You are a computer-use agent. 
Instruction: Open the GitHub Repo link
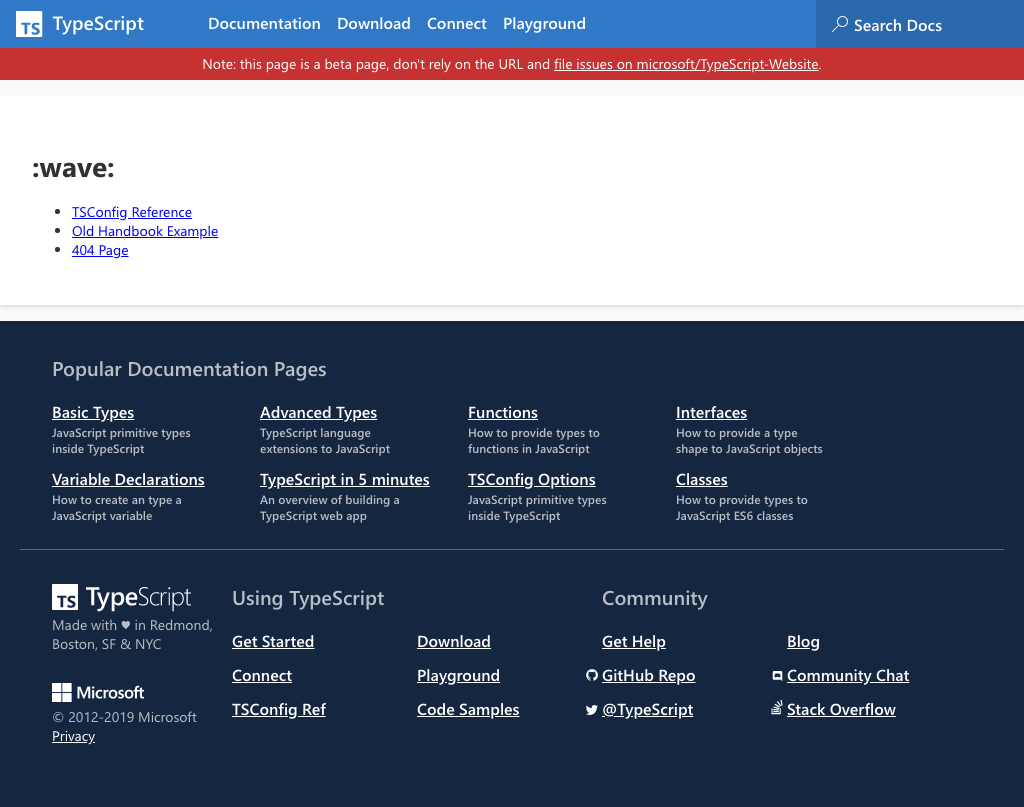point(648,676)
